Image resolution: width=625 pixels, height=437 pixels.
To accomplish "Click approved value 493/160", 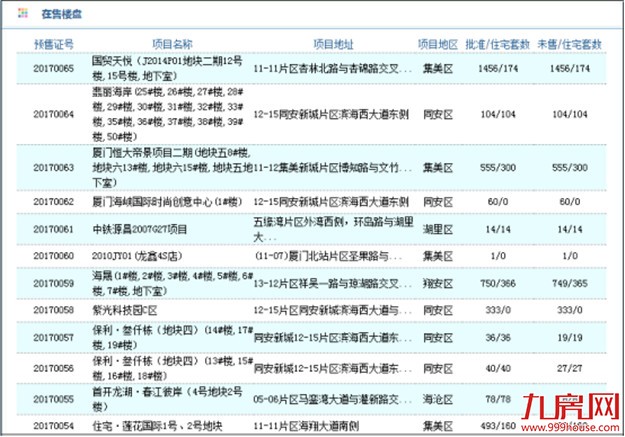I will pos(498,426).
